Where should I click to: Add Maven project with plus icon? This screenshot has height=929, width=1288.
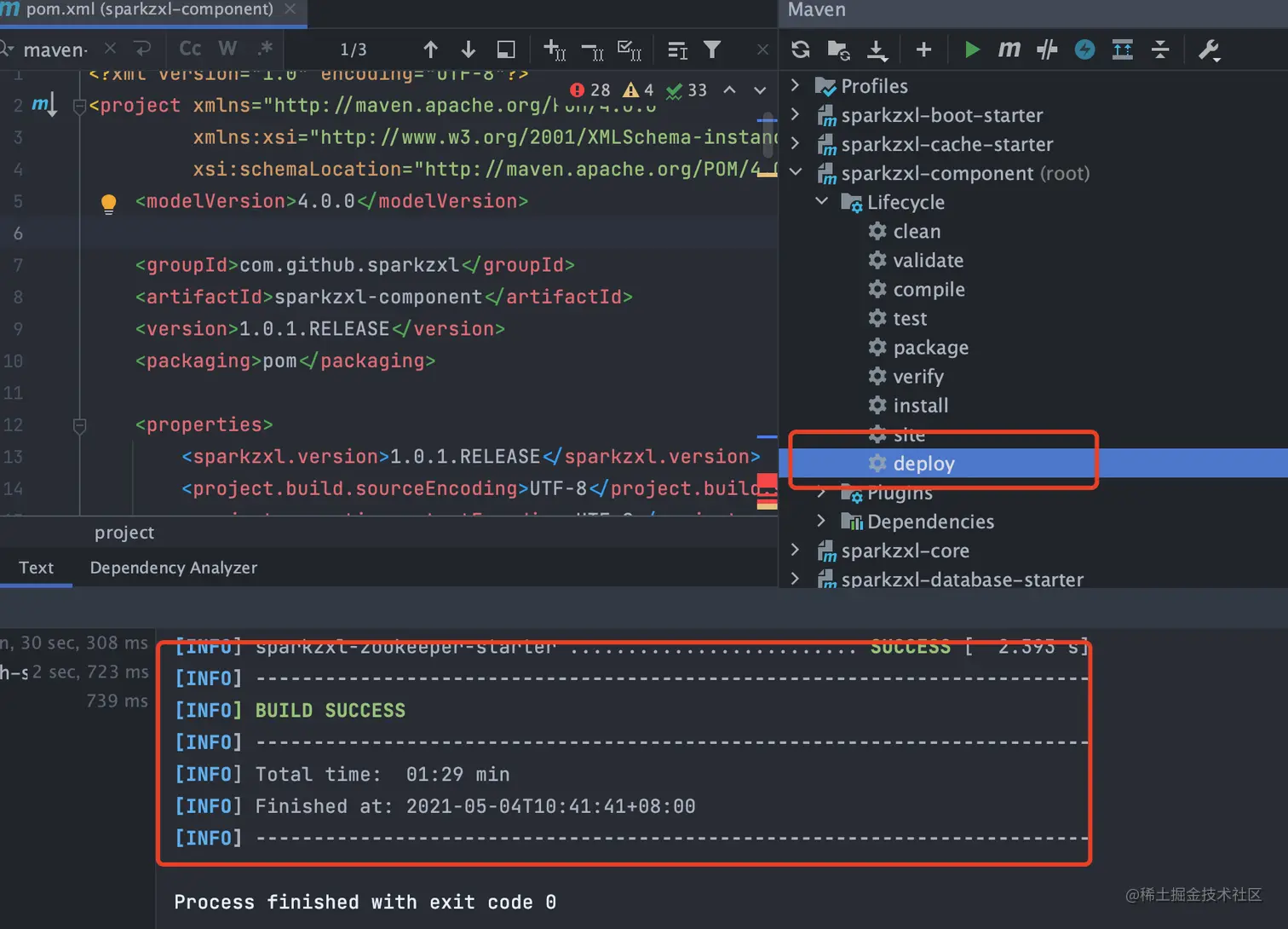923,49
